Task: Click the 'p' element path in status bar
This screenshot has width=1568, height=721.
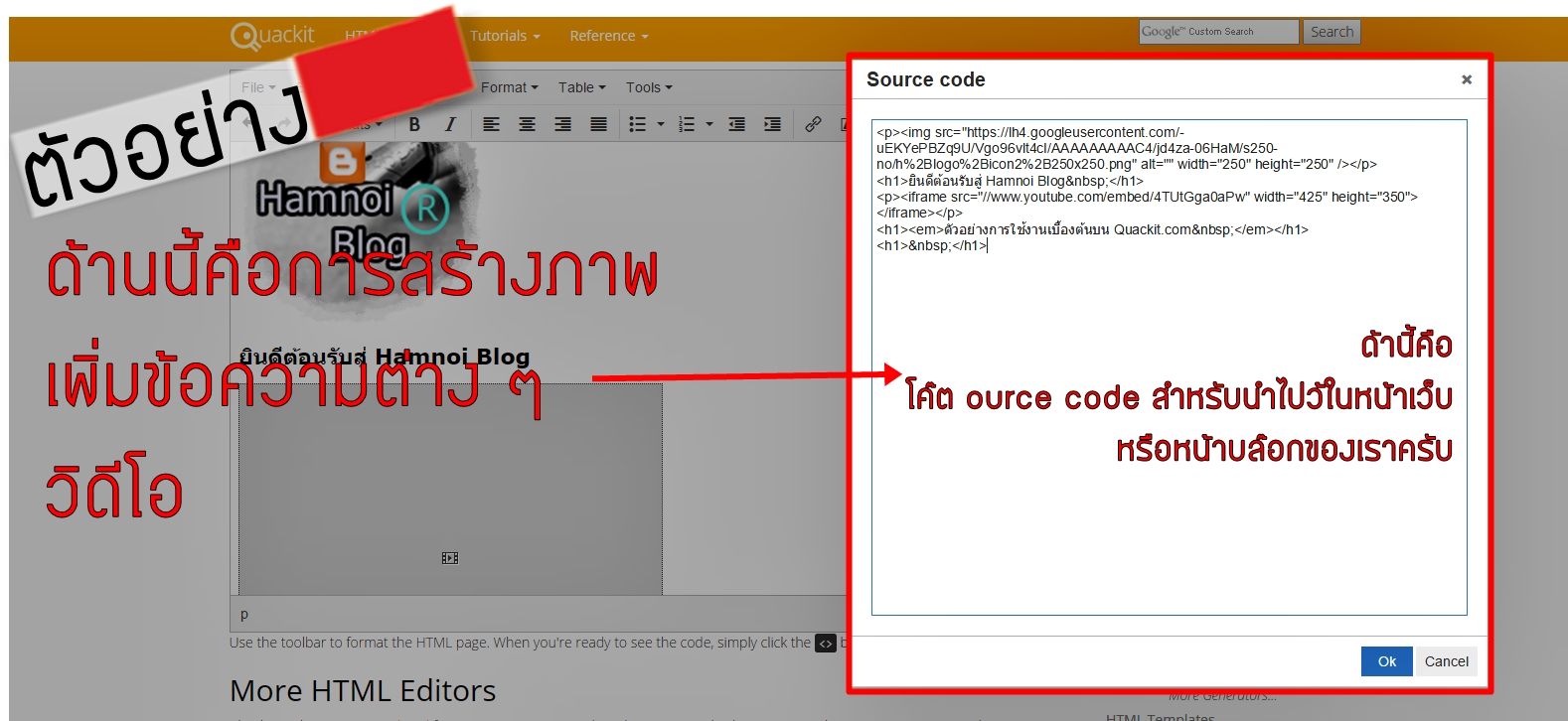Action: pos(244,615)
